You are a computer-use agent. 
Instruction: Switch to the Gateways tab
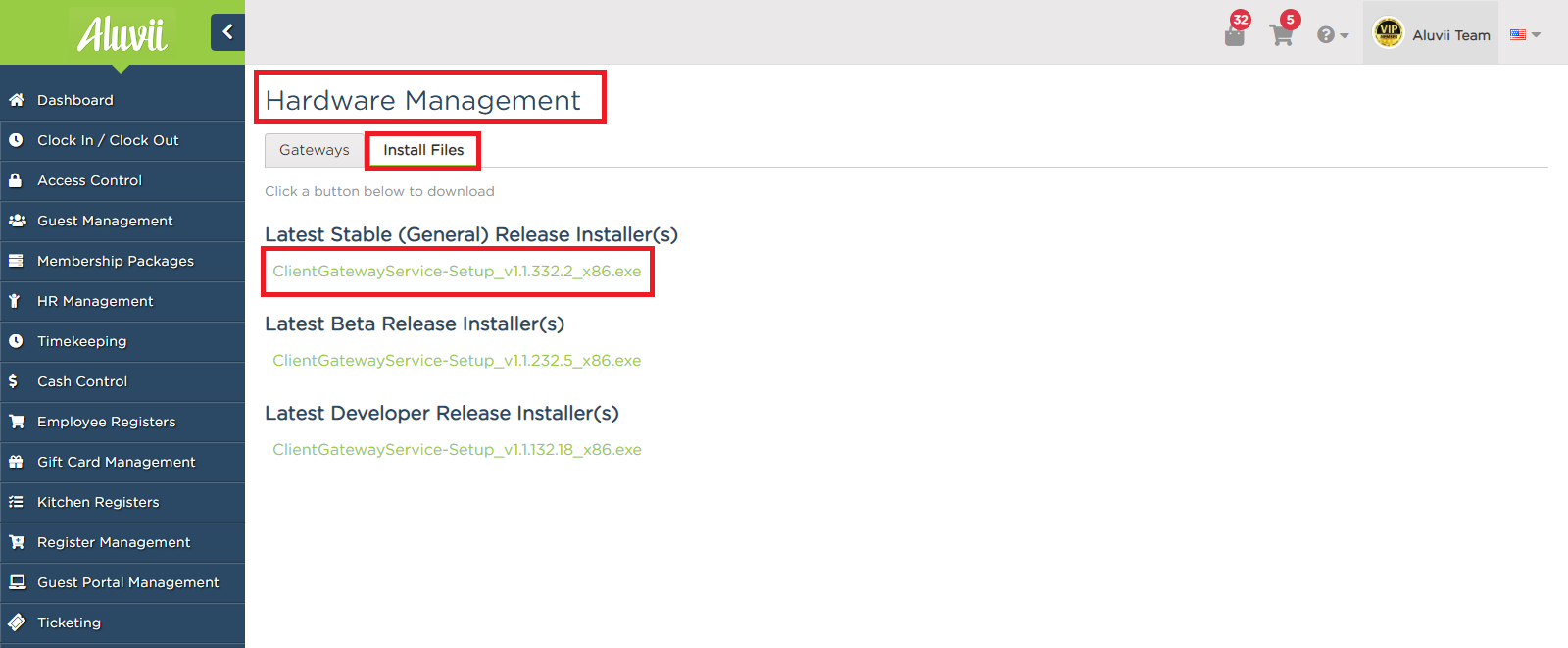coord(314,150)
